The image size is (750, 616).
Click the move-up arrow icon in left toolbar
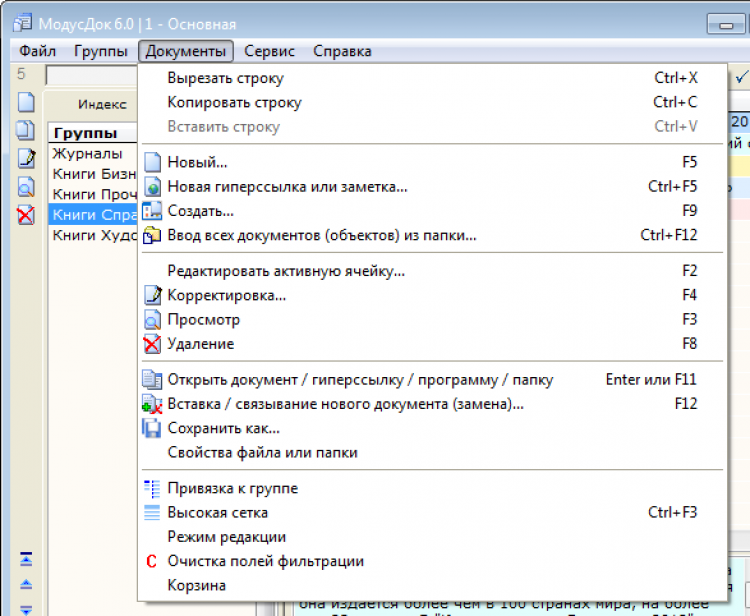26,584
